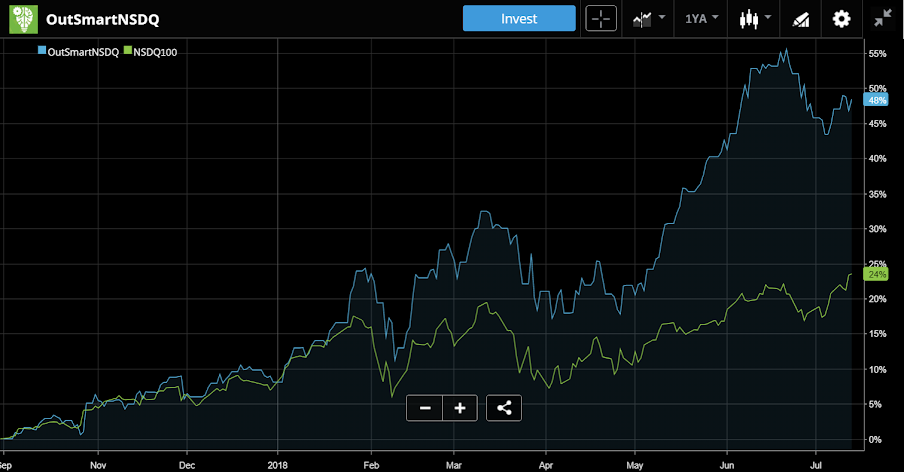Select the candlestick chart type icon
Image resolution: width=904 pixels, height=472 pixels.
749,19
